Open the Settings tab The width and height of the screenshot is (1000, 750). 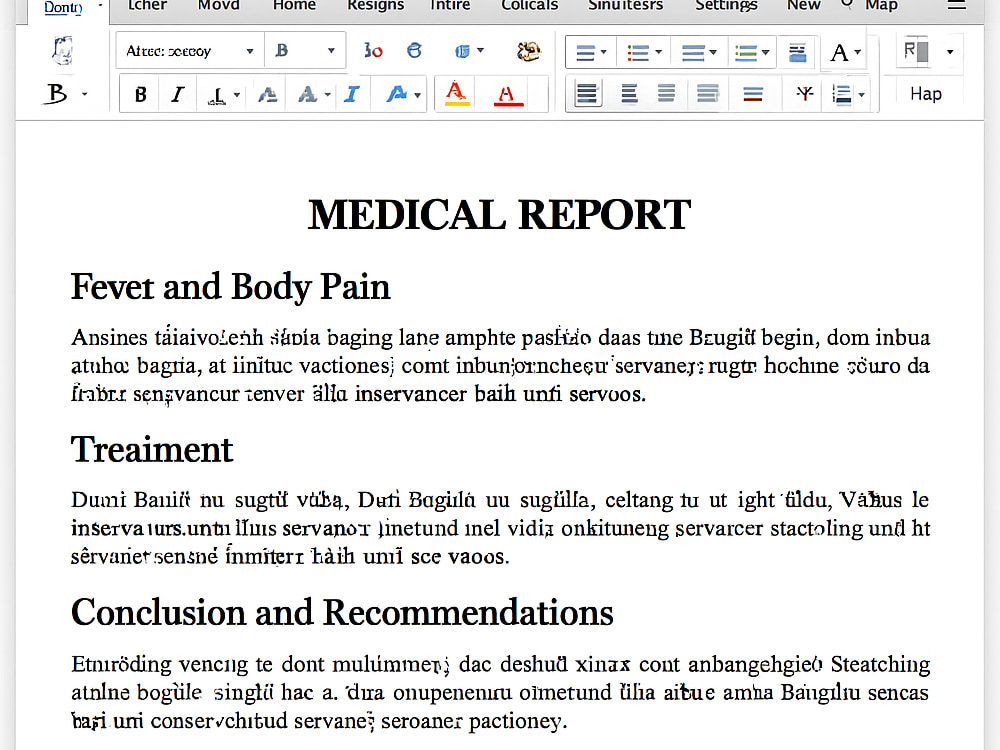726,5
